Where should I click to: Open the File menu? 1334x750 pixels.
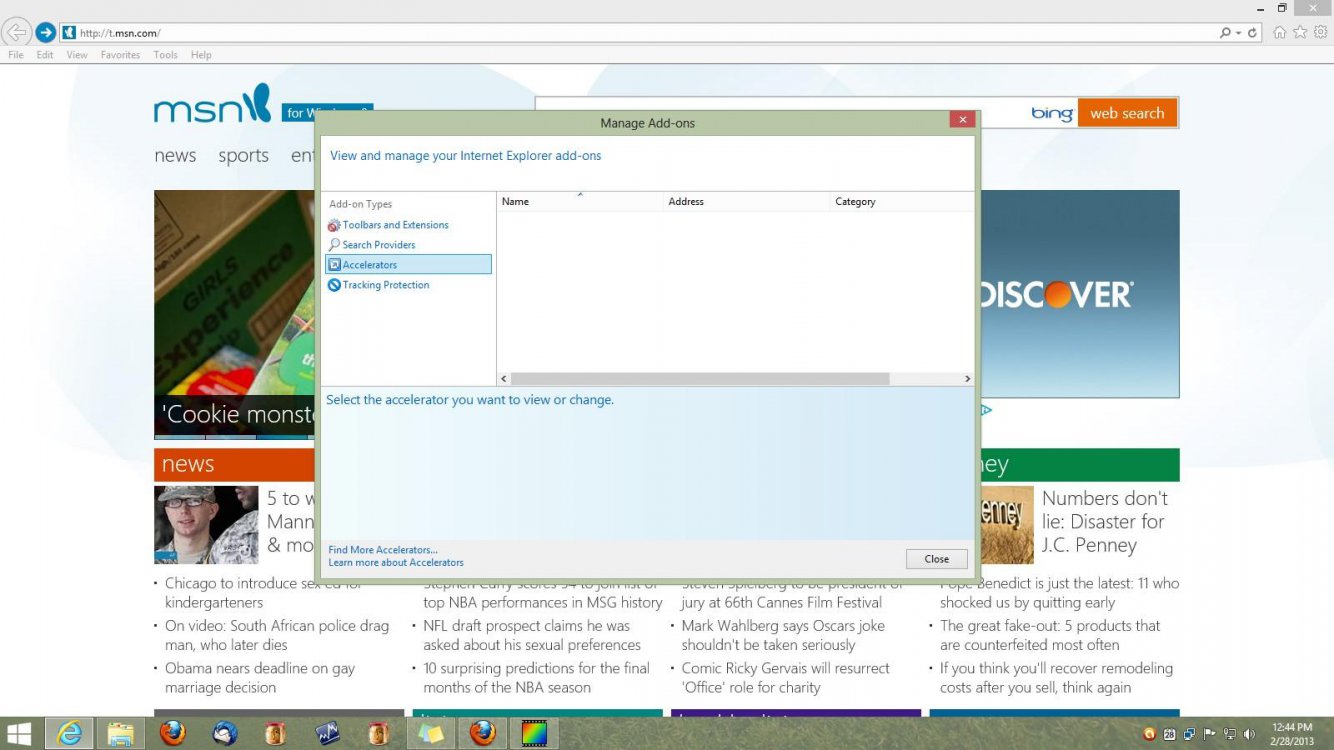pos(16,55)
